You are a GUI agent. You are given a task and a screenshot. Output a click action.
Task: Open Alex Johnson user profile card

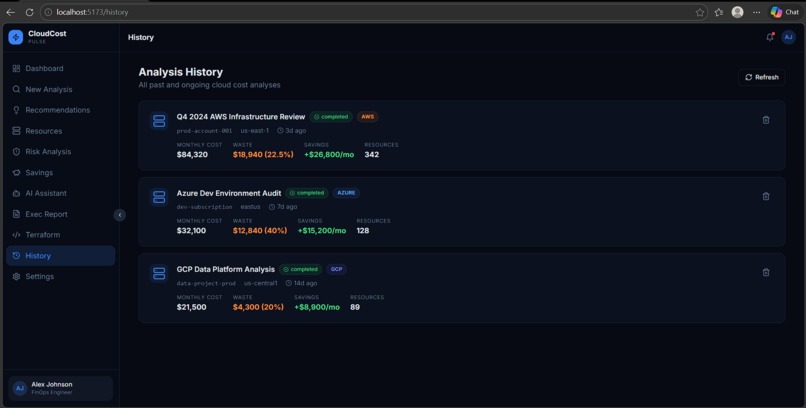pyautogui.click(x=61, y=388)
